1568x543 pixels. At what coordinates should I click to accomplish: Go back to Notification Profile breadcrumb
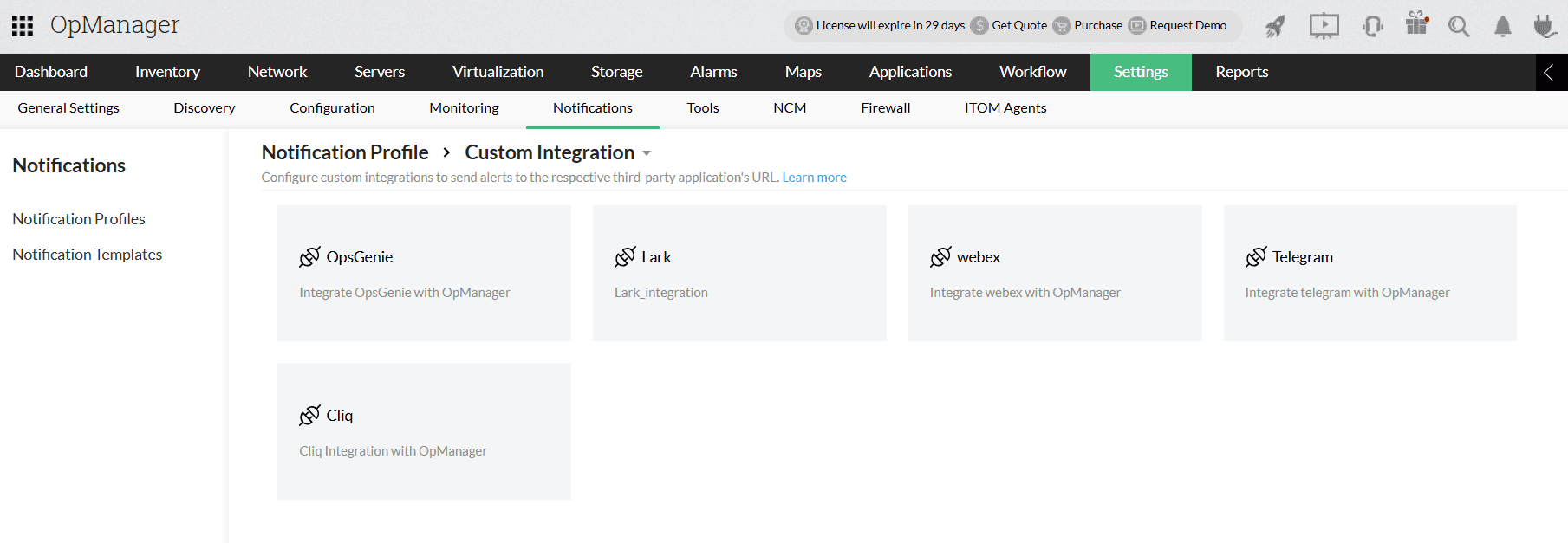pyautogui.click(x=345, y=152)
